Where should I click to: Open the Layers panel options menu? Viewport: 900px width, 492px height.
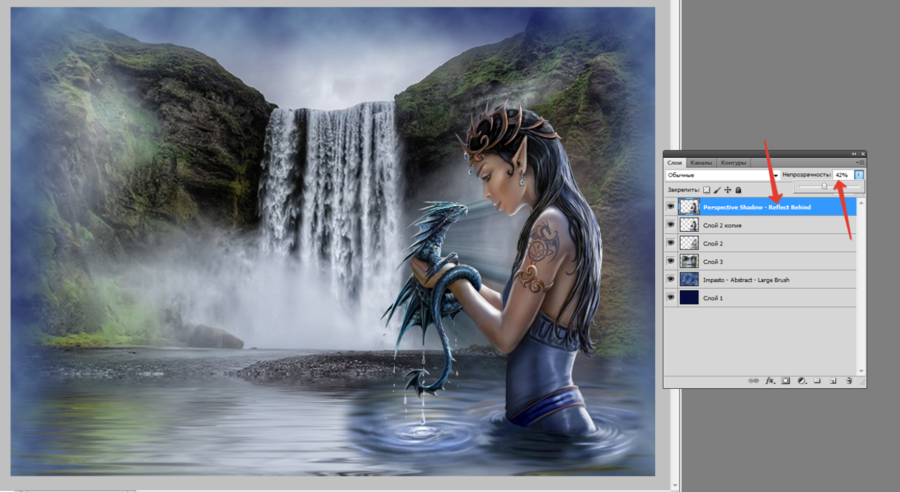pyautogui.click(x=860, y=163)
